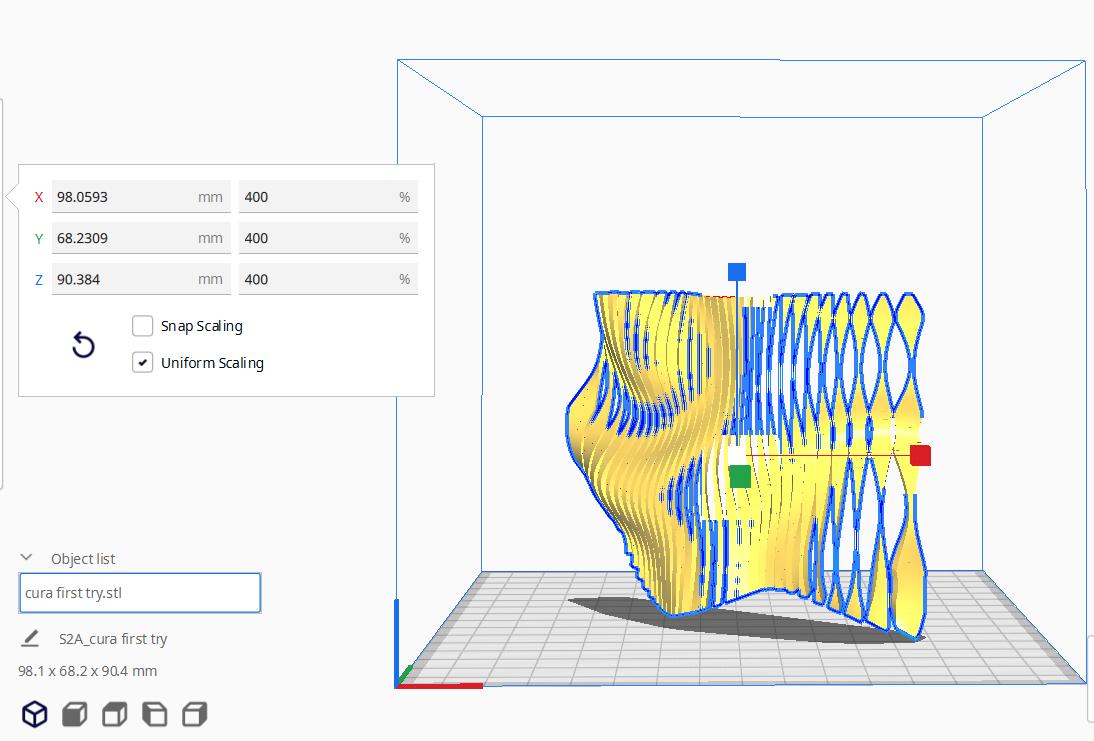Click pencil icon to rename S2A_cura first try
1094x741 pixels.
pyautogui.click(x=30, y=638)
